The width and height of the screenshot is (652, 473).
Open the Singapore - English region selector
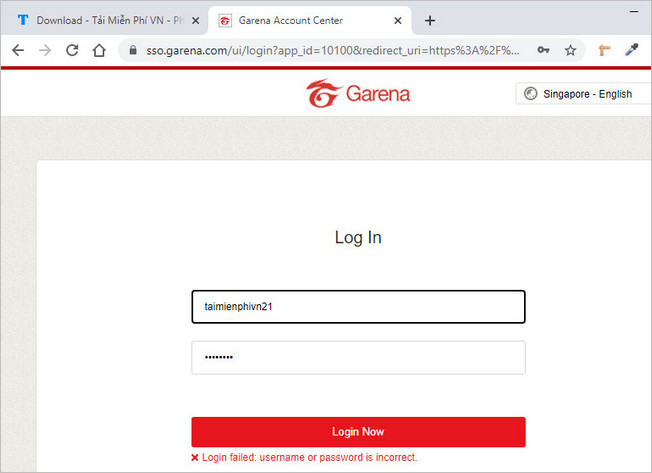tap(579, 94)
